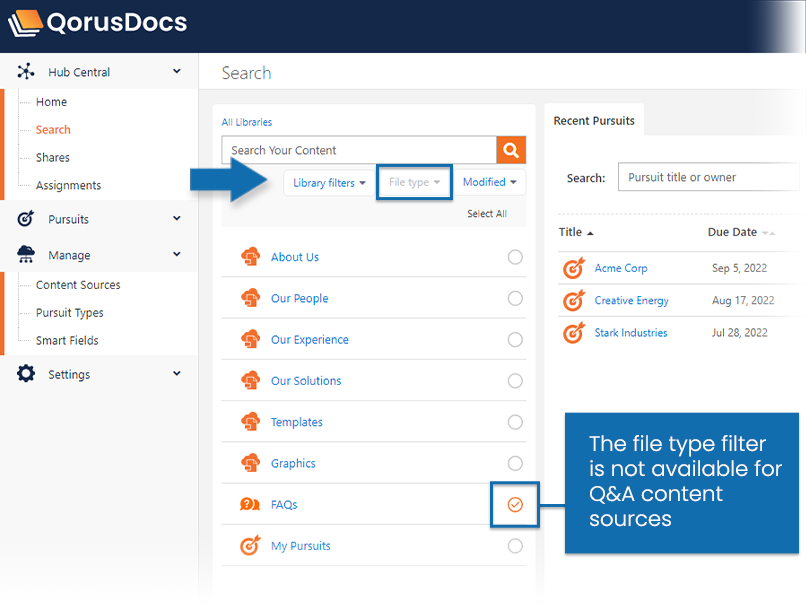Screen dimensions: 806x605
Task: Click the Our Solutions library icon
Action: click(250, 380)
